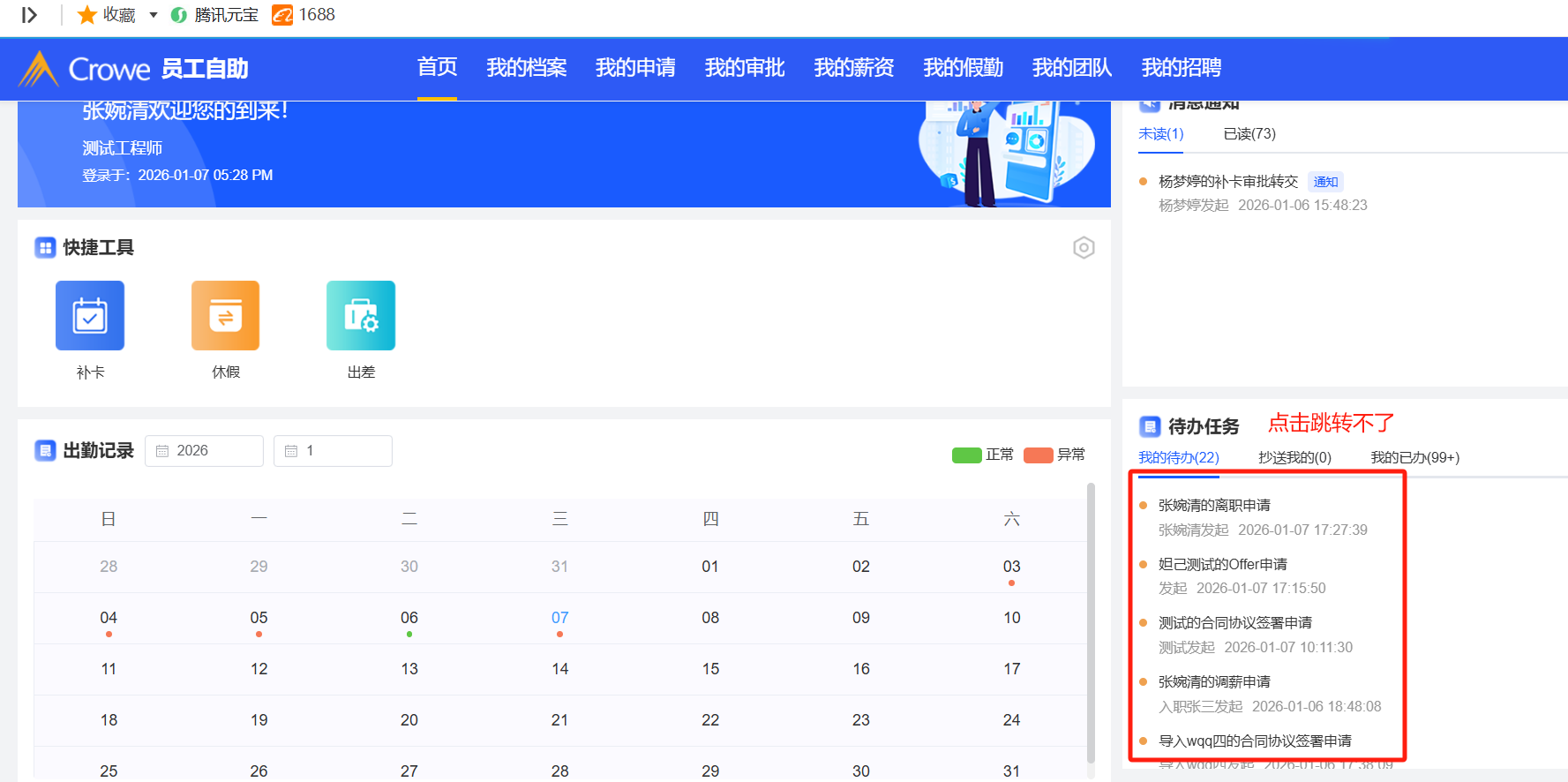Open the 我的审批 menu
Screen dimensions: 1568x782
click(745, 67)
